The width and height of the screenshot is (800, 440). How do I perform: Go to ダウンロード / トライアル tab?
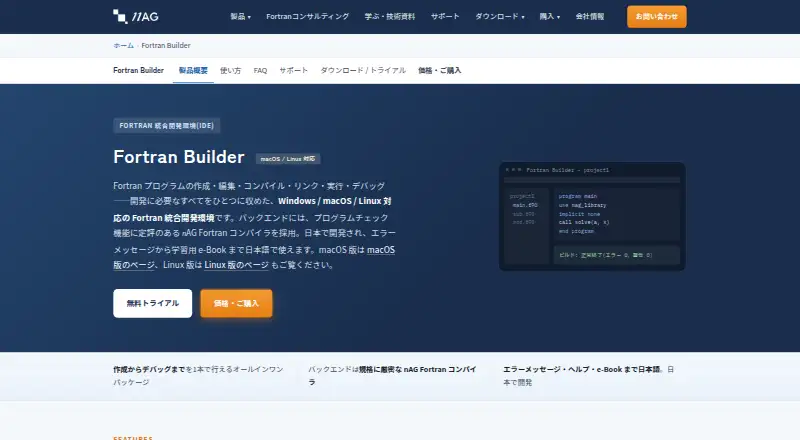click(363, 70)
